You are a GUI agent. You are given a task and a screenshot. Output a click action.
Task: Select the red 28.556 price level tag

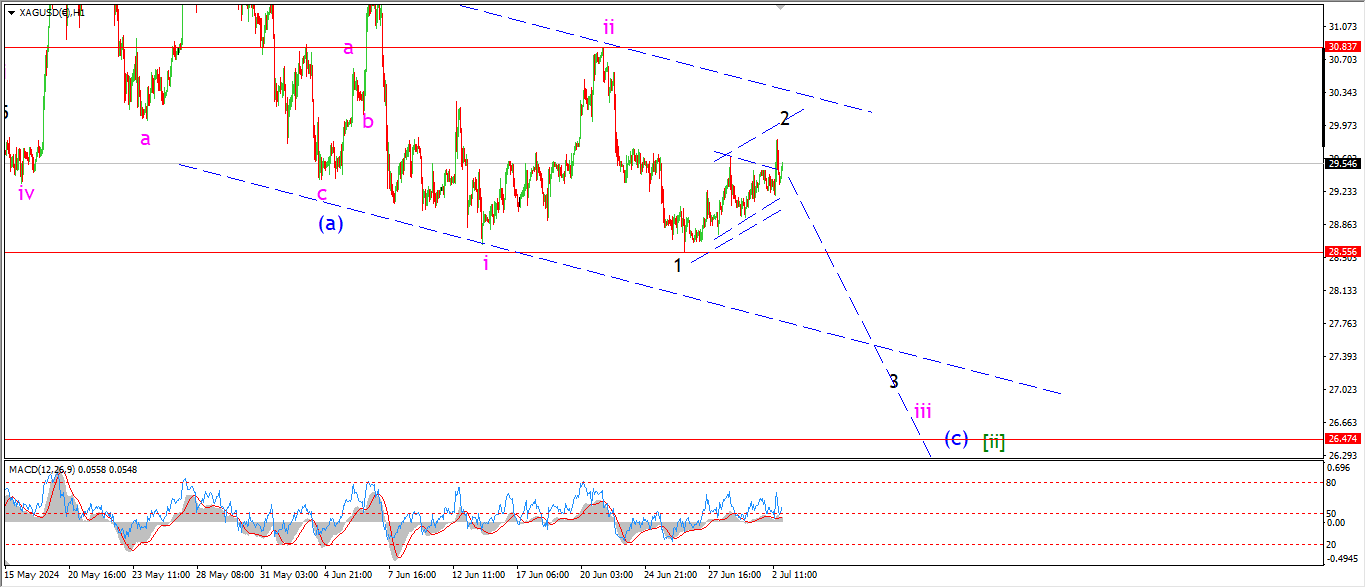pos(1341,253)
